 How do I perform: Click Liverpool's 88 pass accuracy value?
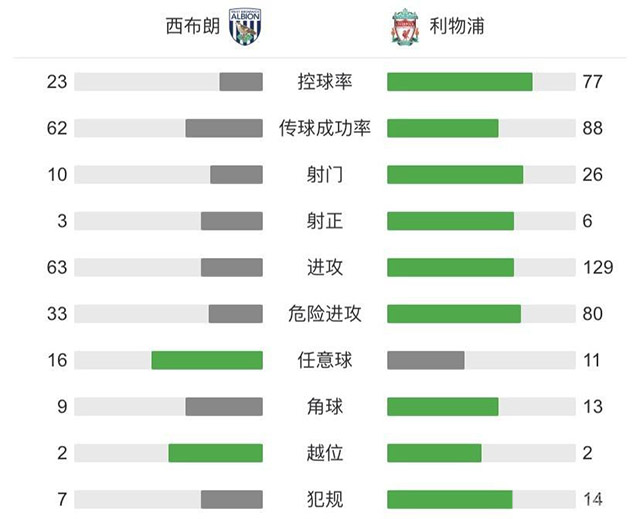pos(592,128)
